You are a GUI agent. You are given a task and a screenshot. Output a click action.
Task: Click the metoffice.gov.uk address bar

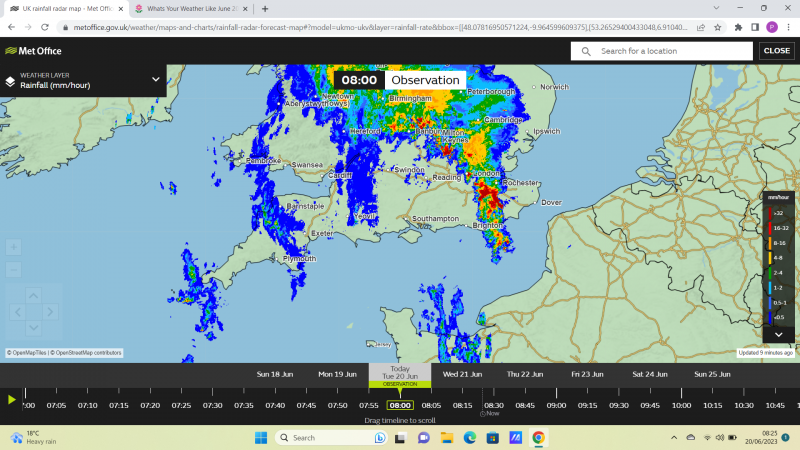pyautogui.click(x=380, y=27)
